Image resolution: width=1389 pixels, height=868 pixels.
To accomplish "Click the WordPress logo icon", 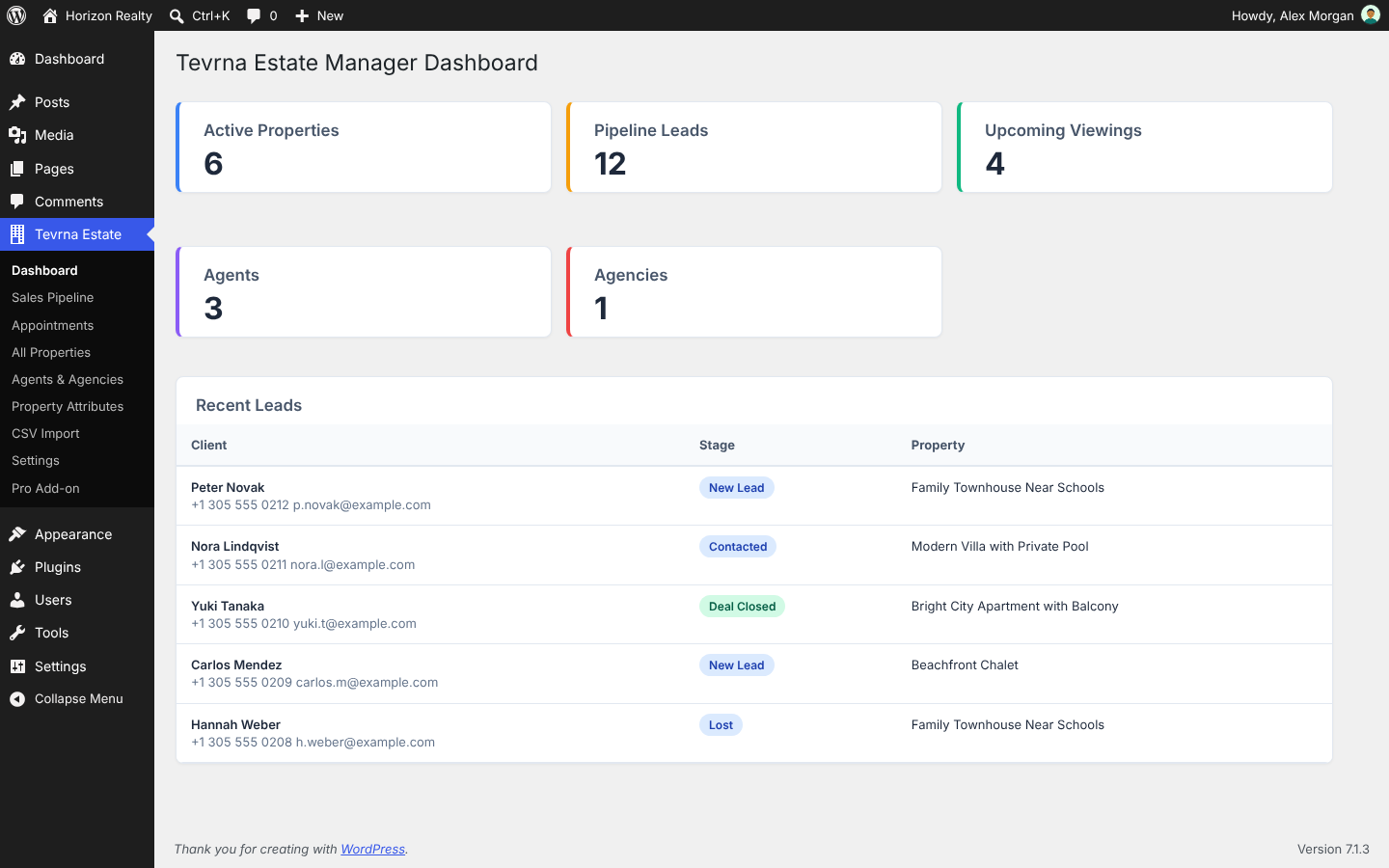I will (x=16, y=15).
